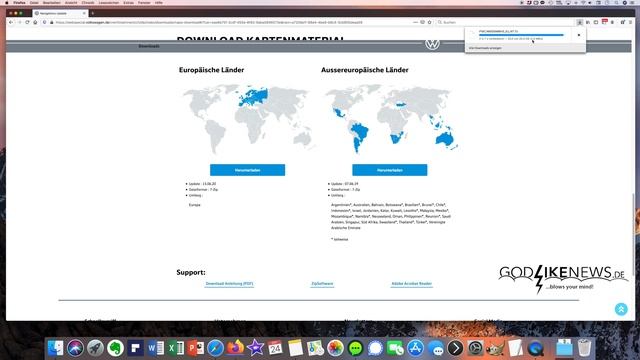
Task: Click the Suchen search field
Action: 505,22
